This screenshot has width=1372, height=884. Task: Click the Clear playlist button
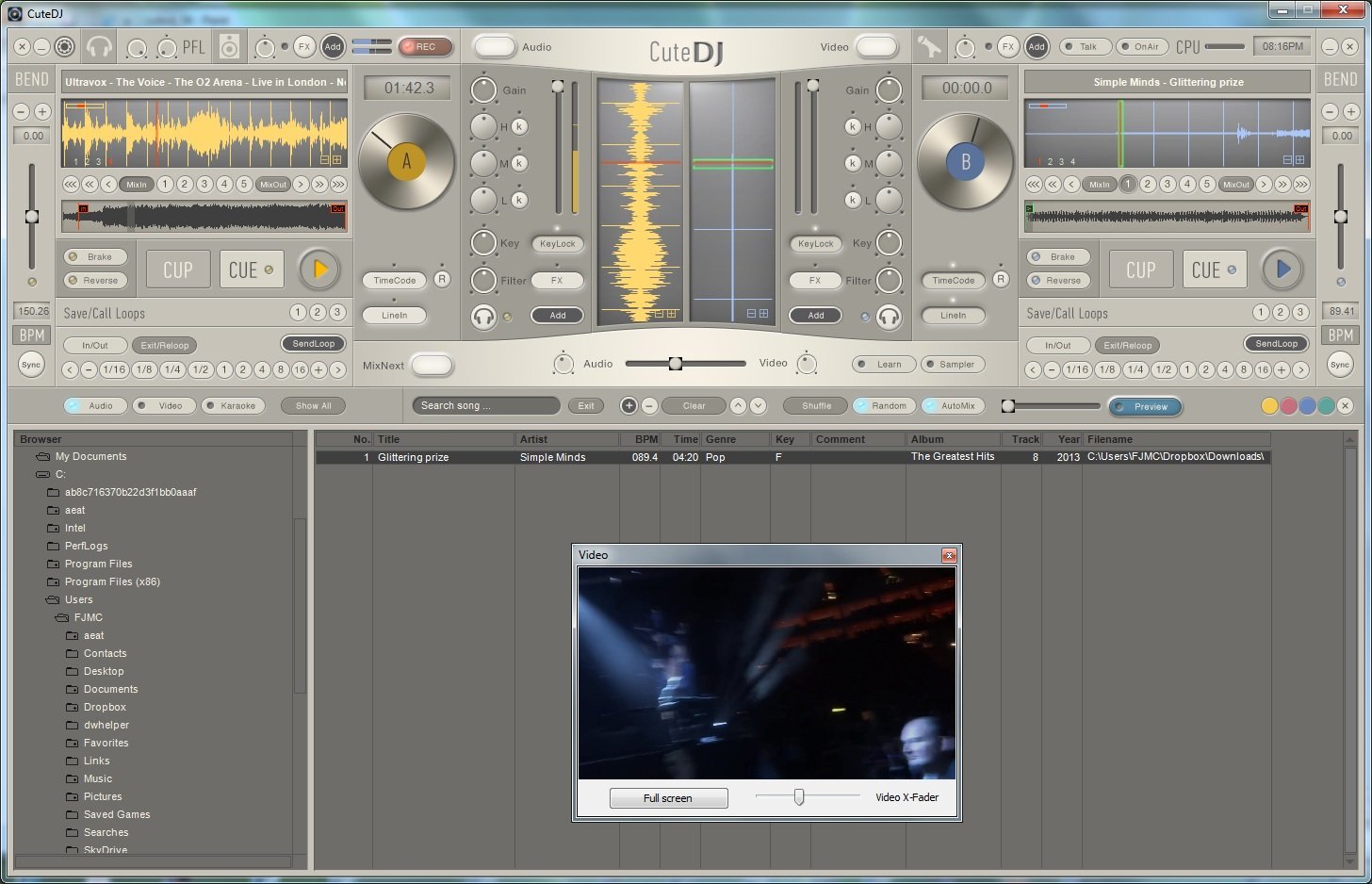[x=694, y=405]
